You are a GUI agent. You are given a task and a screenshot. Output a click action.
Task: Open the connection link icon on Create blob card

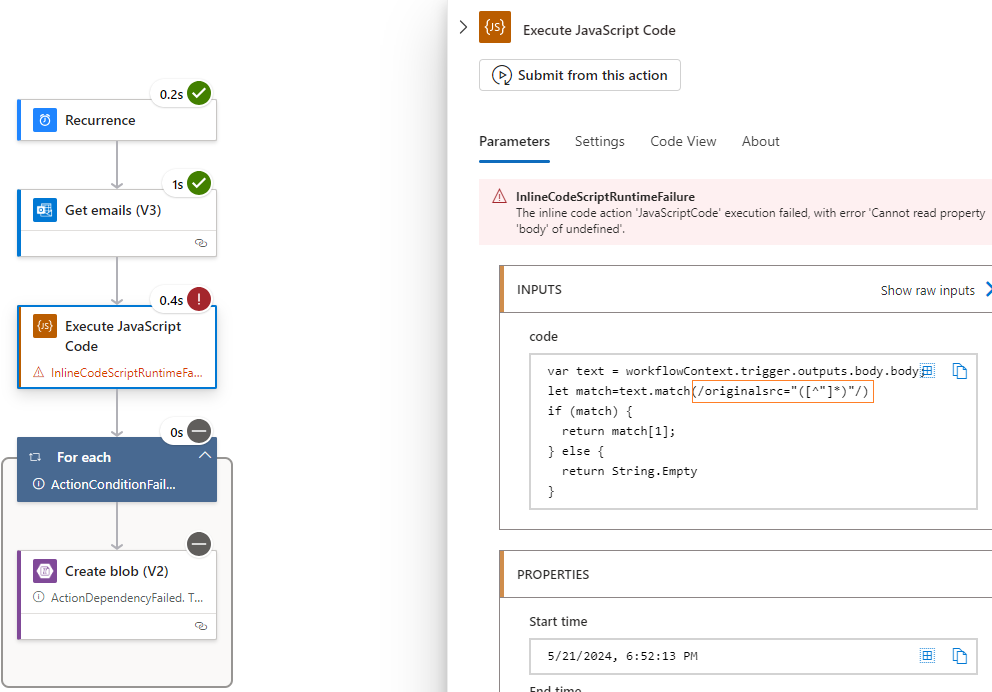[x=201, y=626]
